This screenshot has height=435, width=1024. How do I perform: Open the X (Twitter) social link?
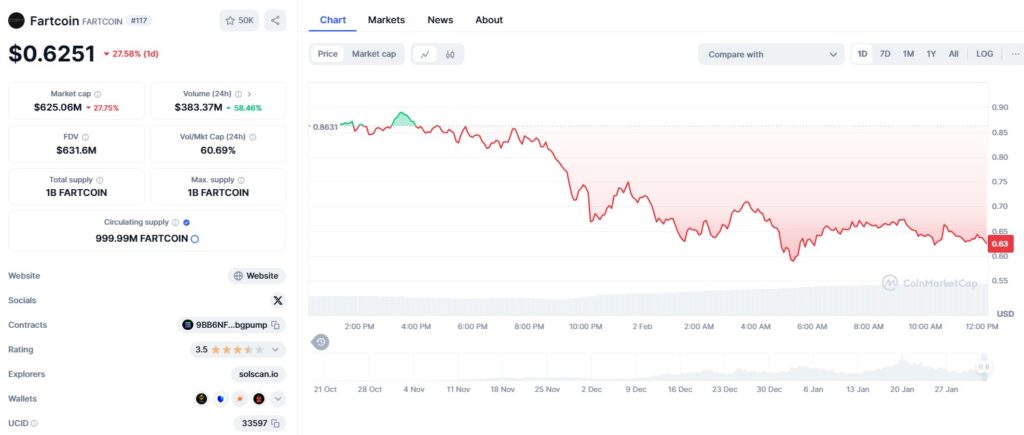tap(277, 300)
